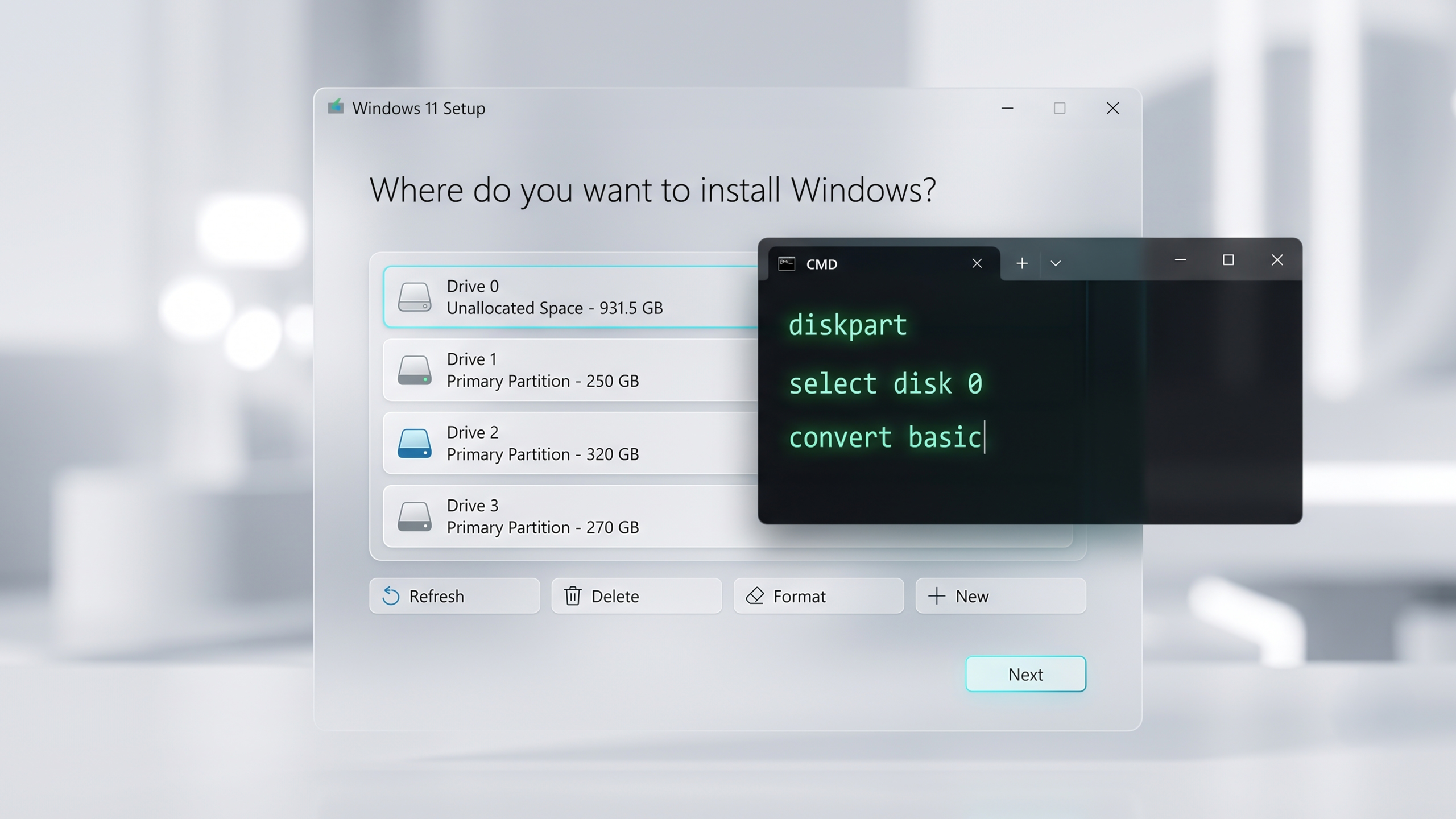Click the CMD tab terminal icon
Screen dimensions: 1456x819
click(x=787, y=263)
